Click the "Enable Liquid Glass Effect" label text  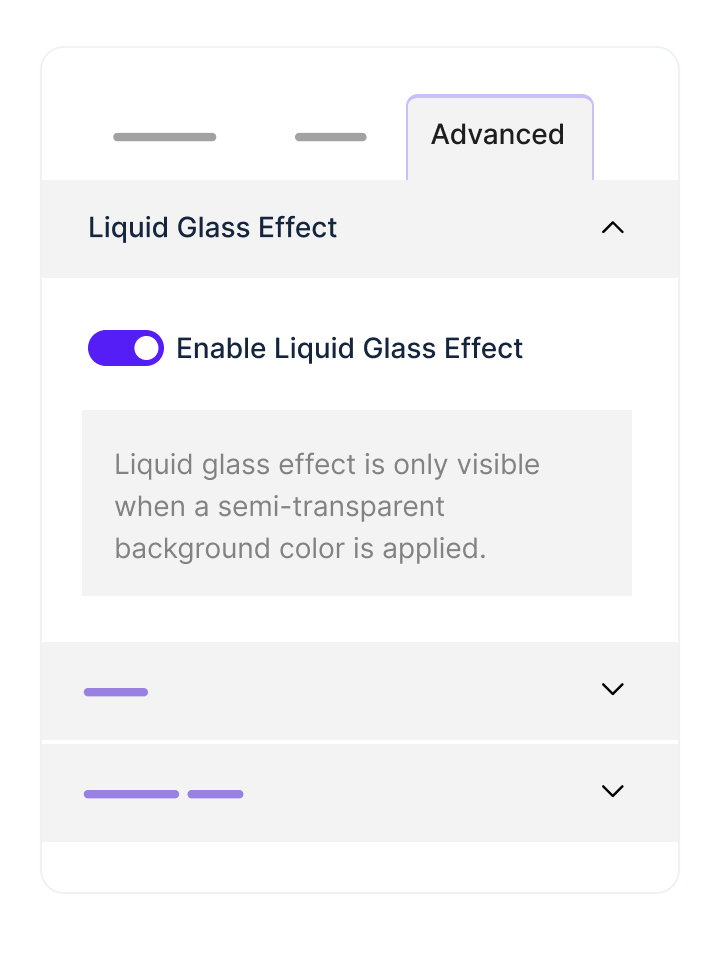pyautogui.click(x=349, y=348)
